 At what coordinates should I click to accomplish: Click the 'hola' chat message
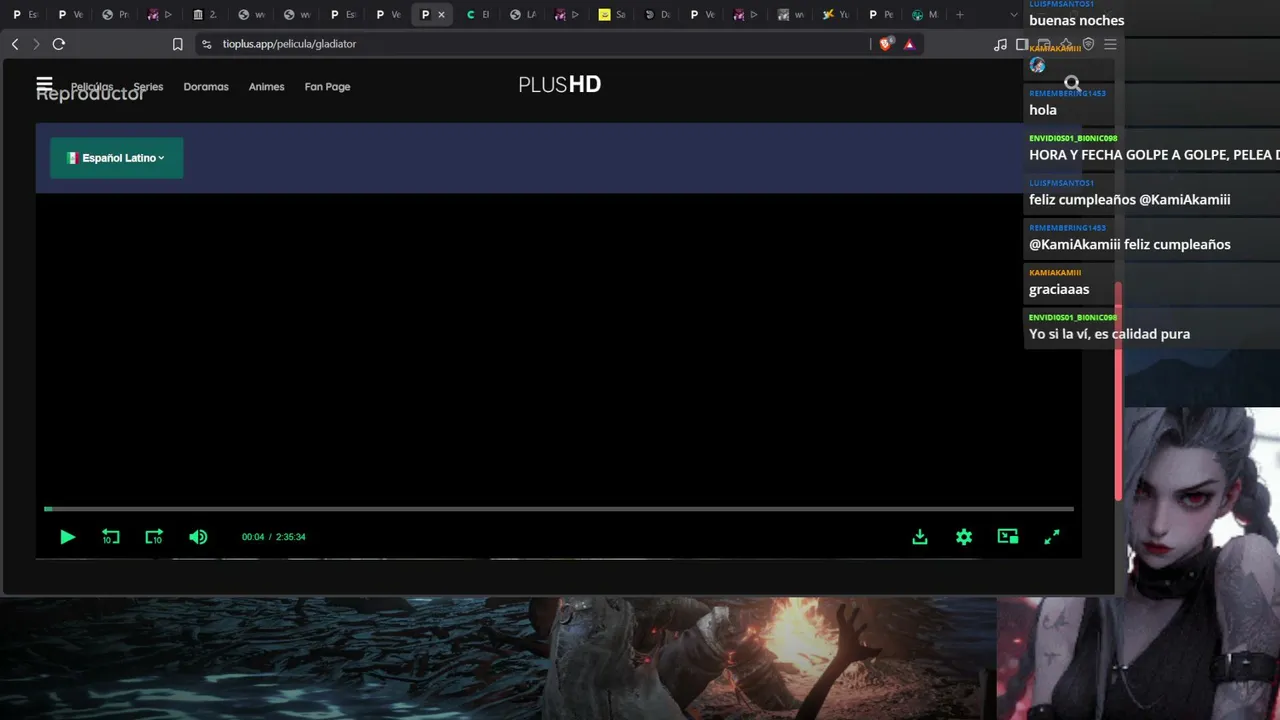tap(1043, 110)
